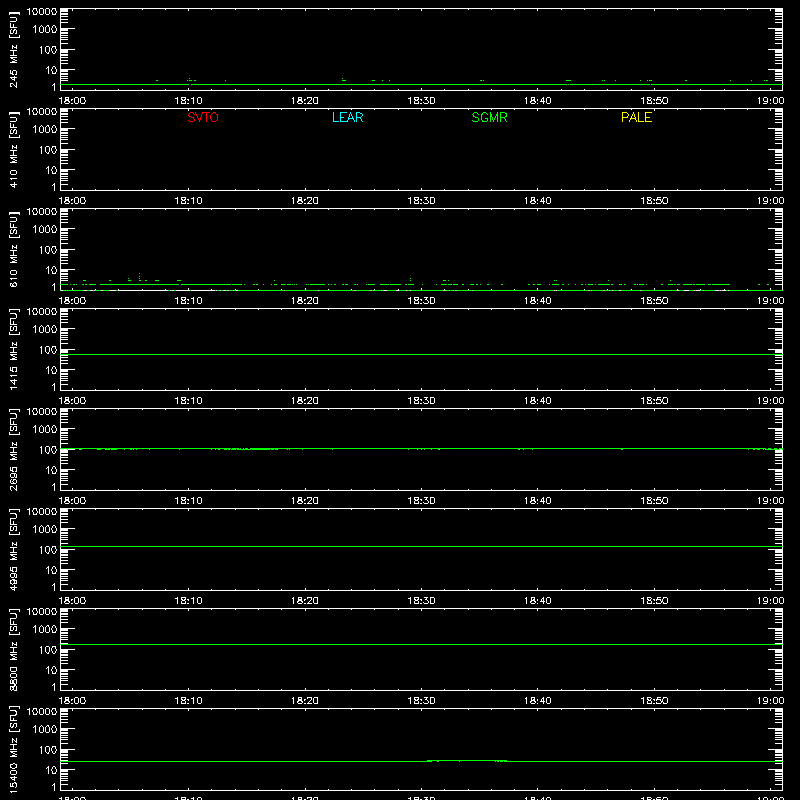
Task: Click the green flux trace in 2695 MHz plot
Action: pos(421,449)
